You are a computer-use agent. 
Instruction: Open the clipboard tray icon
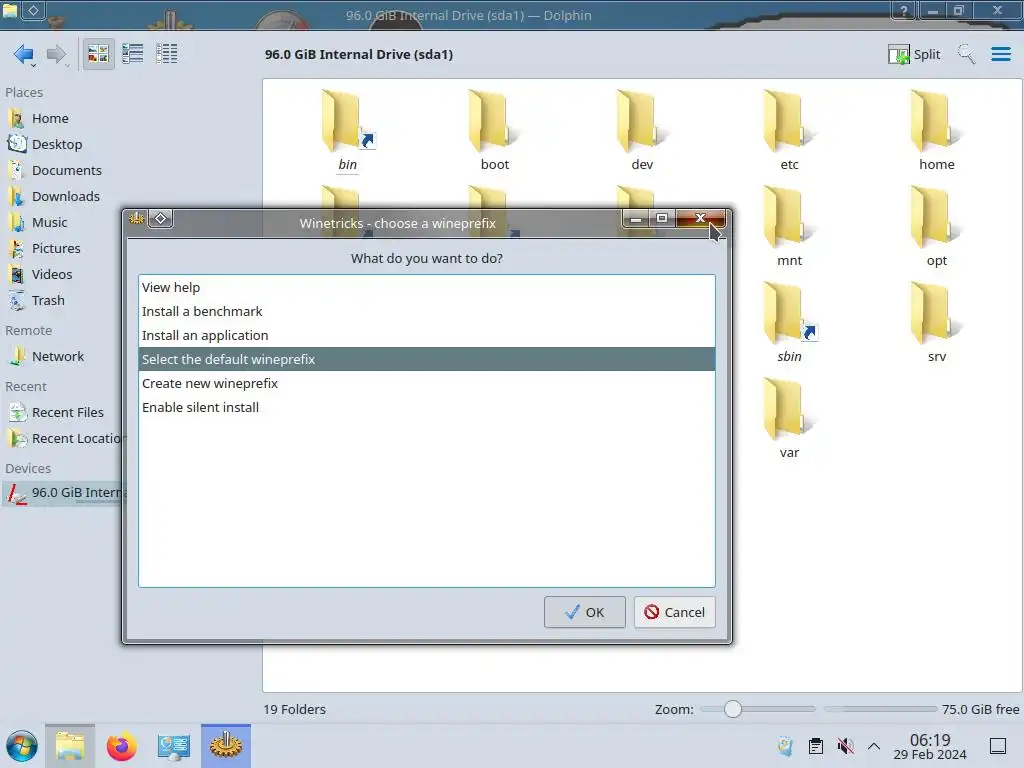point(816,746)
